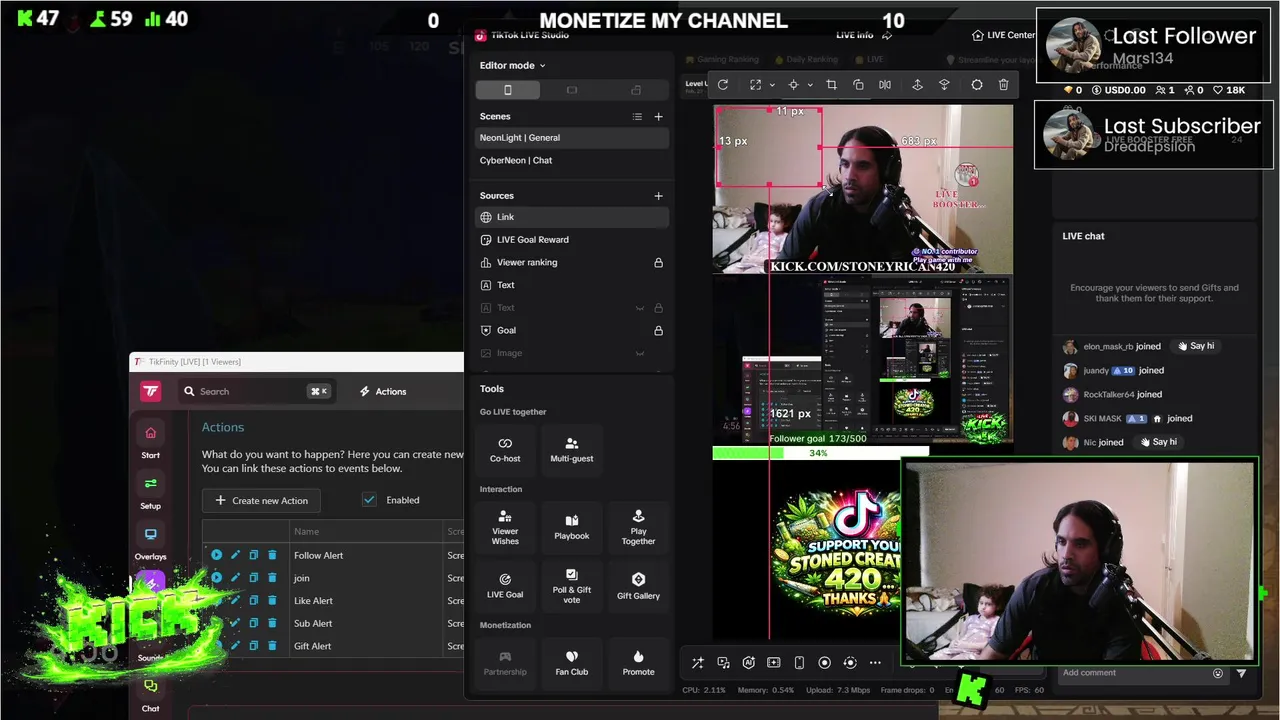The image size is (1280, 720).
Task: Add a new scene with plus icon
Action: point(658,117)
